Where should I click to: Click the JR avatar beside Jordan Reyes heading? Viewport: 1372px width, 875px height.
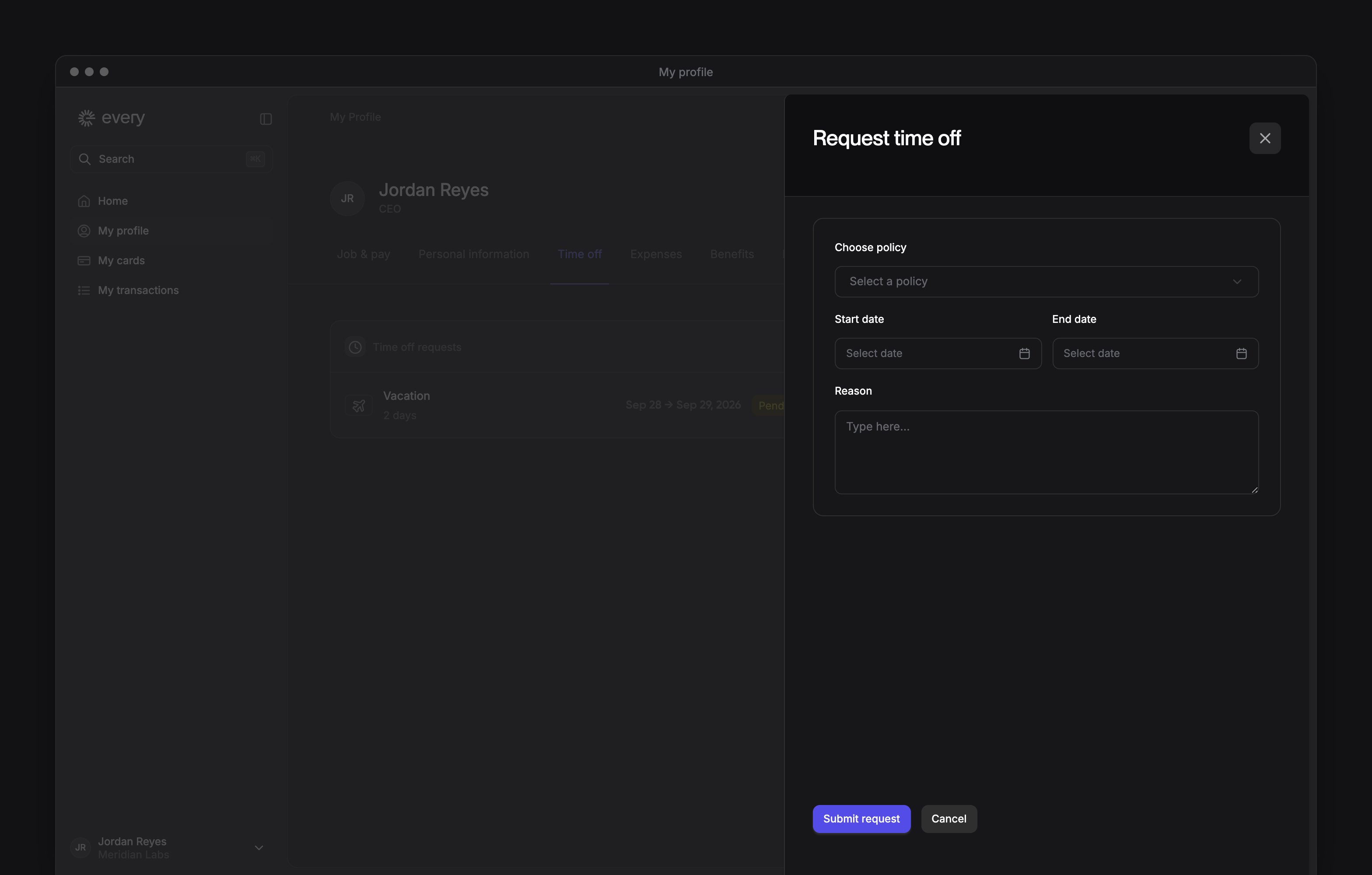coord(347,198)
